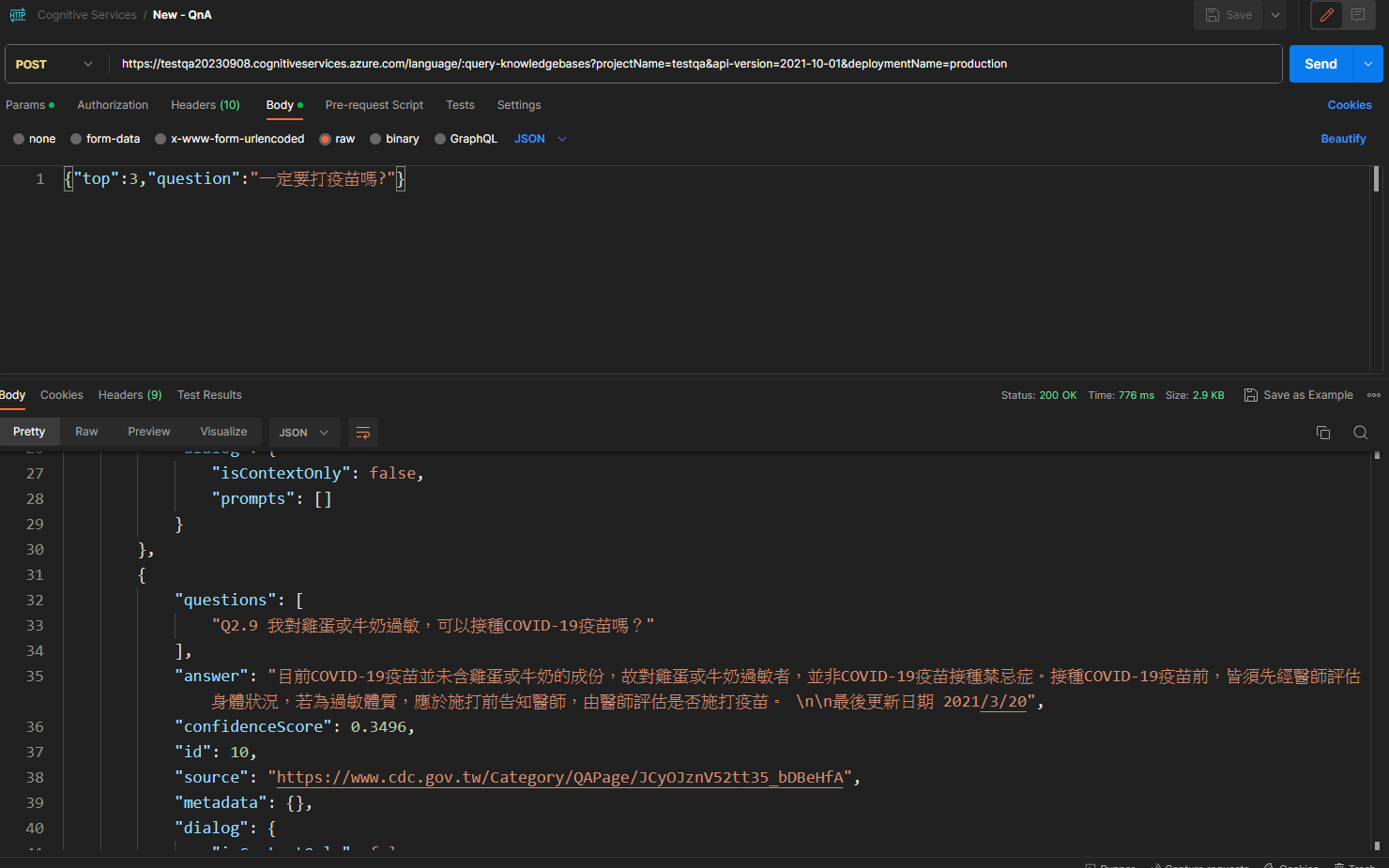1389x868 pixels.
Task: Open the cdc.gov.tw source URL link
Action: (x=560, y=777)
